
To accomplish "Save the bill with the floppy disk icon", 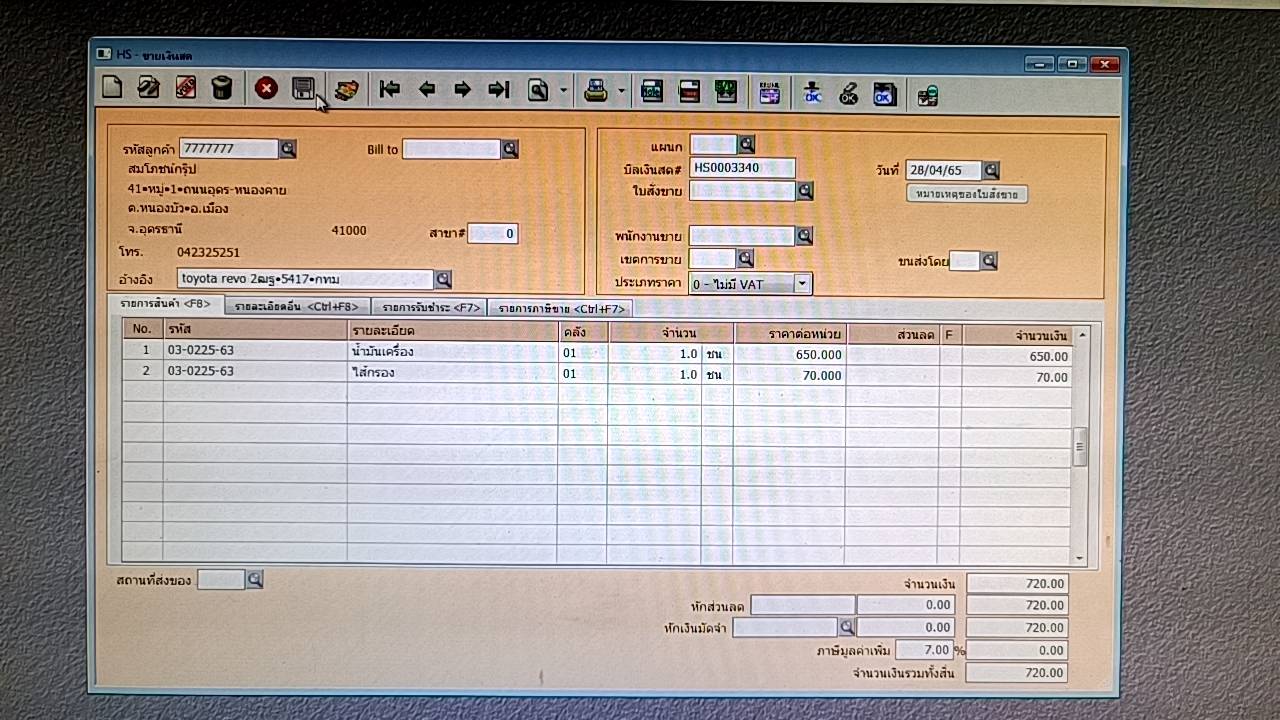I will (x=303, y=89).
